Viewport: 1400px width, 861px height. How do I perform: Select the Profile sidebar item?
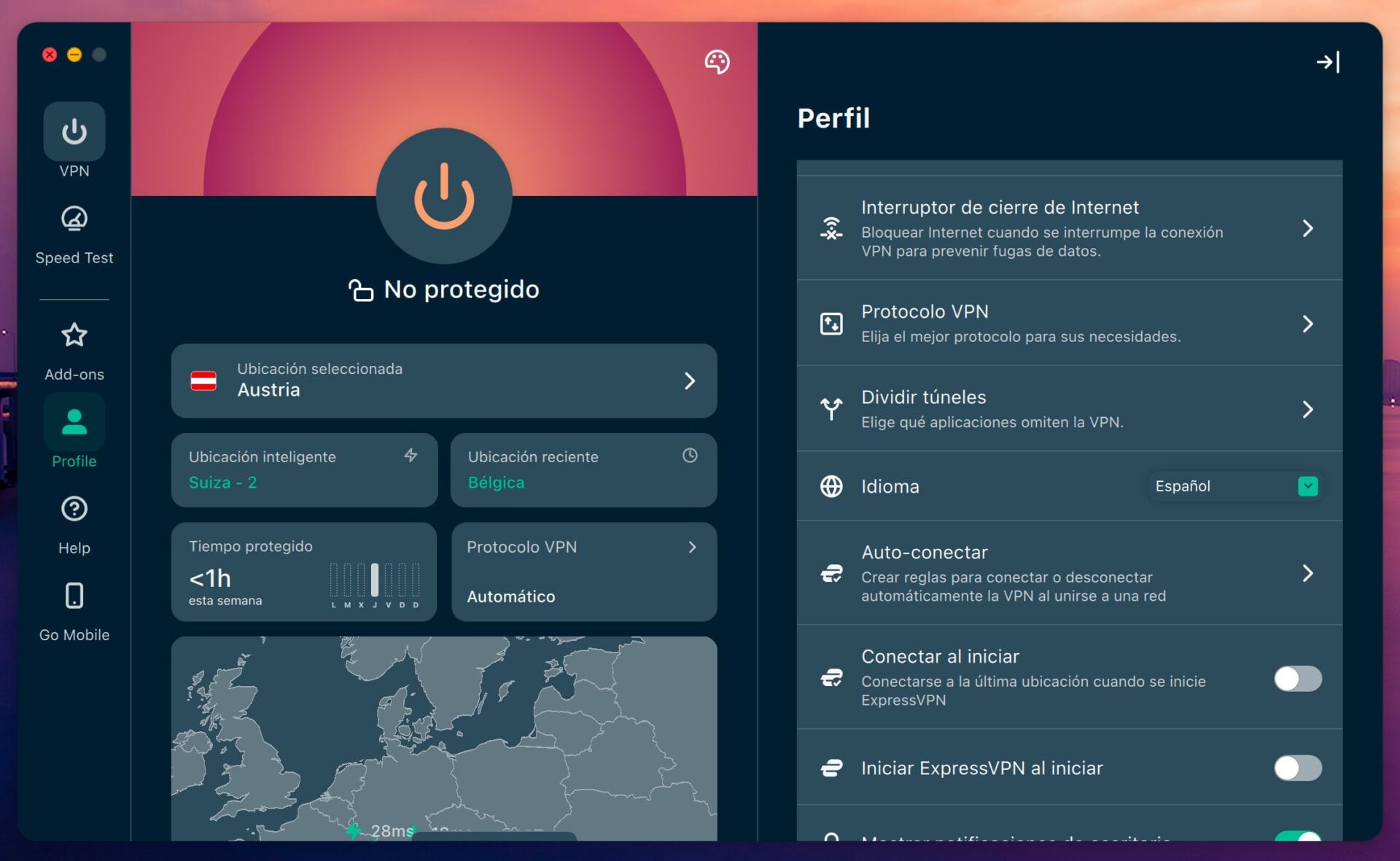click(74, 432)
